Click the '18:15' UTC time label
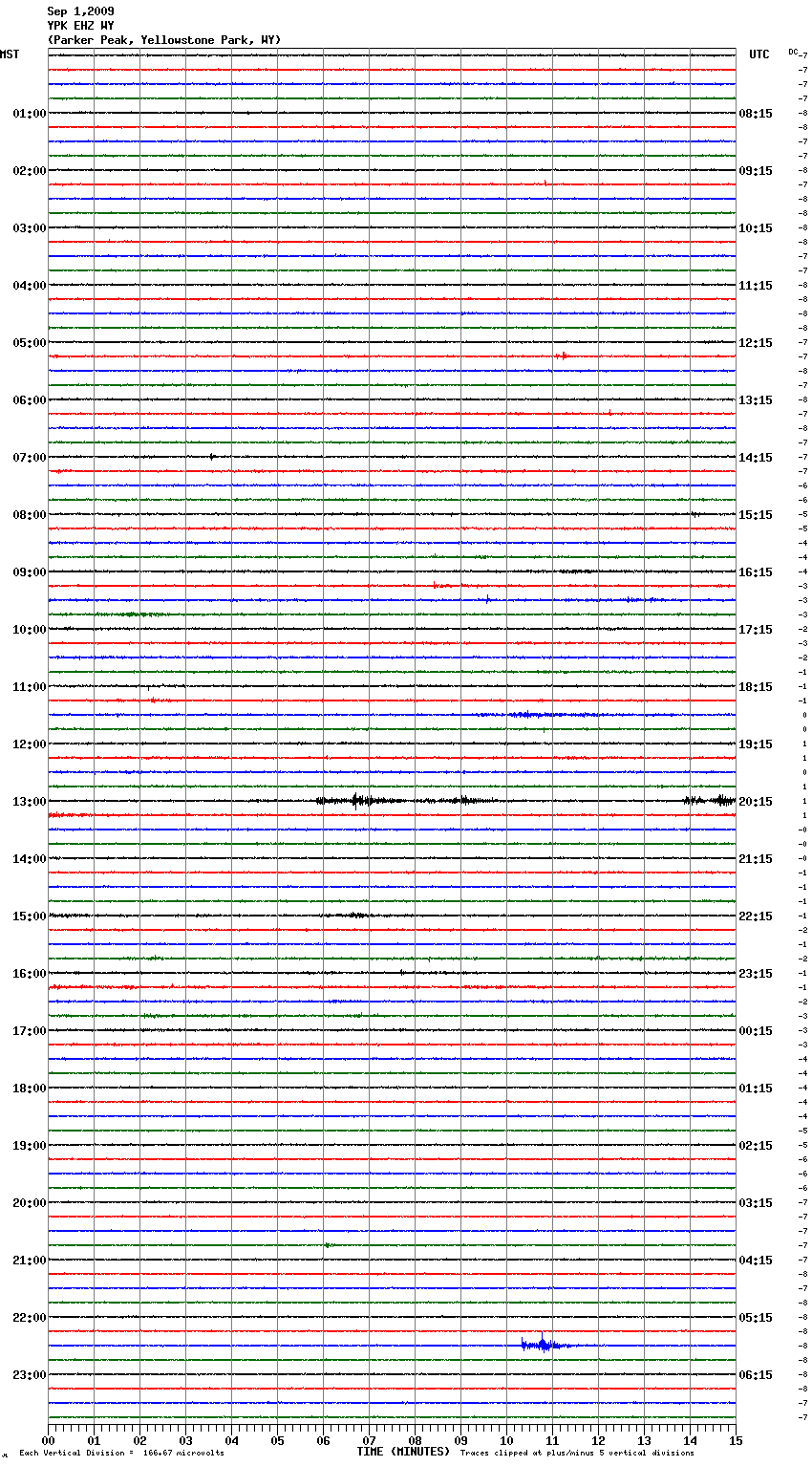This screenshot has height=1466, width=812. 756,687
